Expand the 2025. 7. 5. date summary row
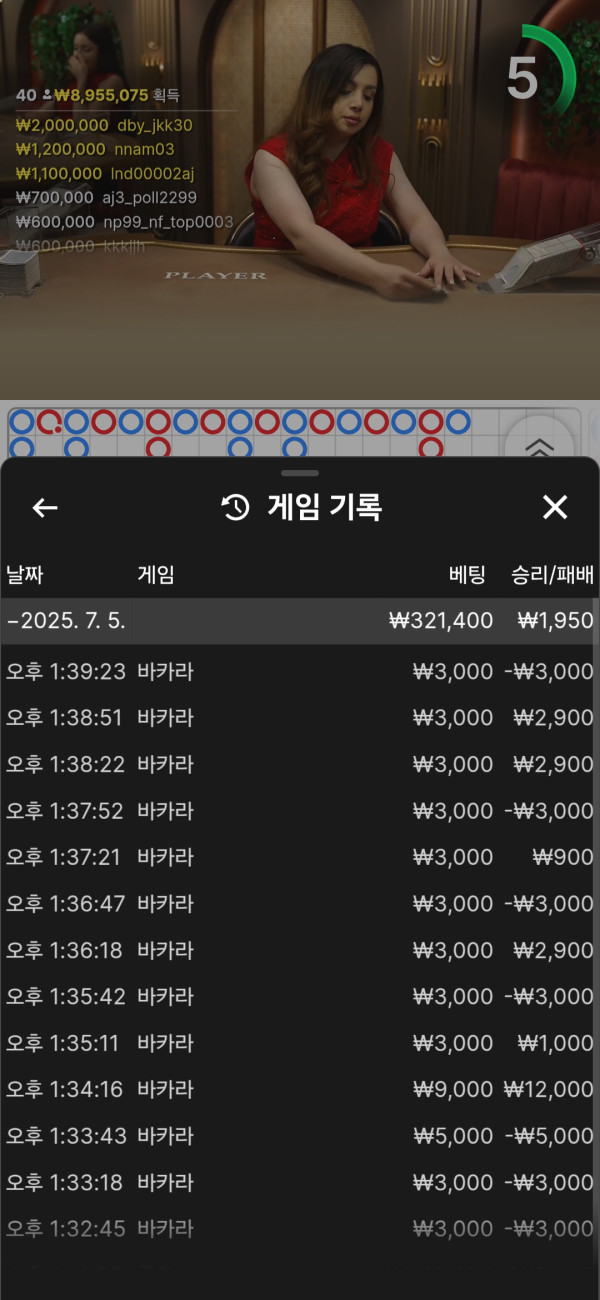 298,621
